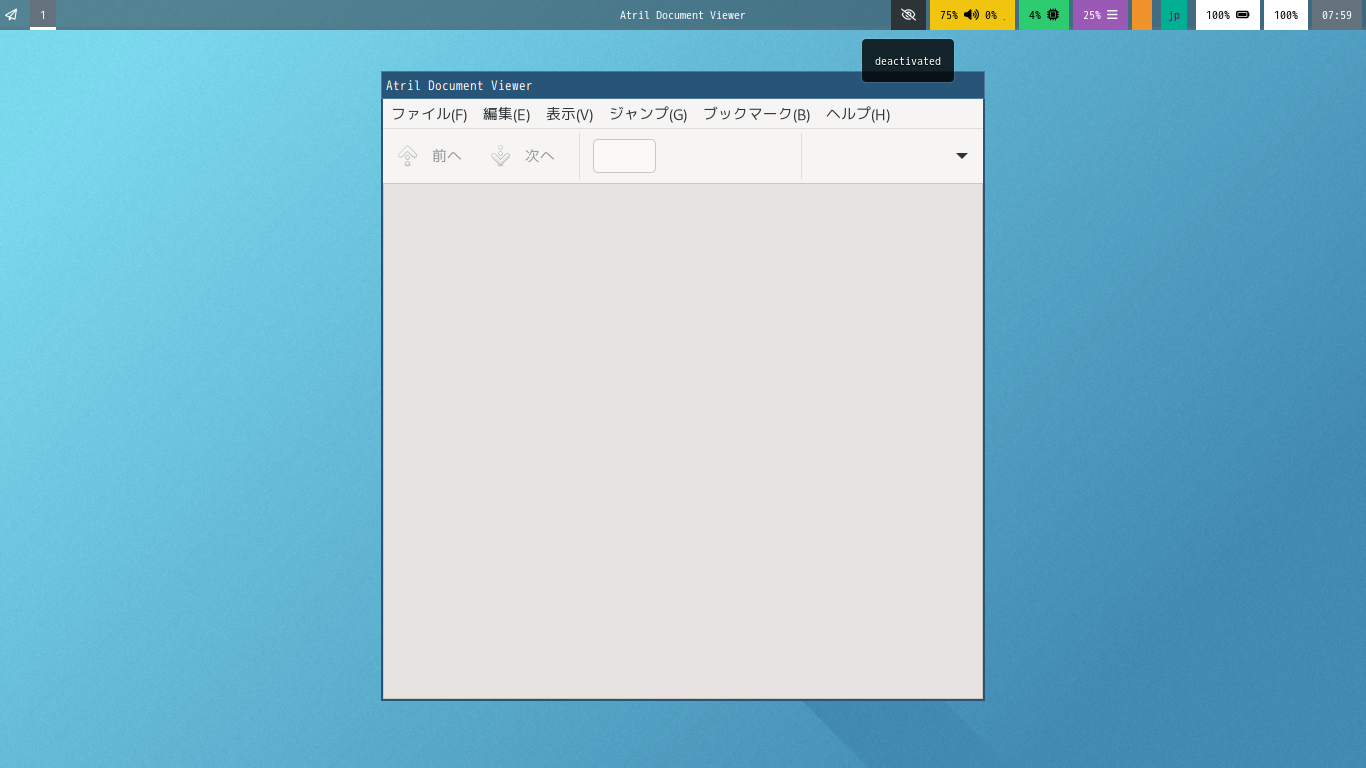The height and width of the screenshot is (768, 1366).
Task: Click the 次へ button label
Action: (540, 156)
